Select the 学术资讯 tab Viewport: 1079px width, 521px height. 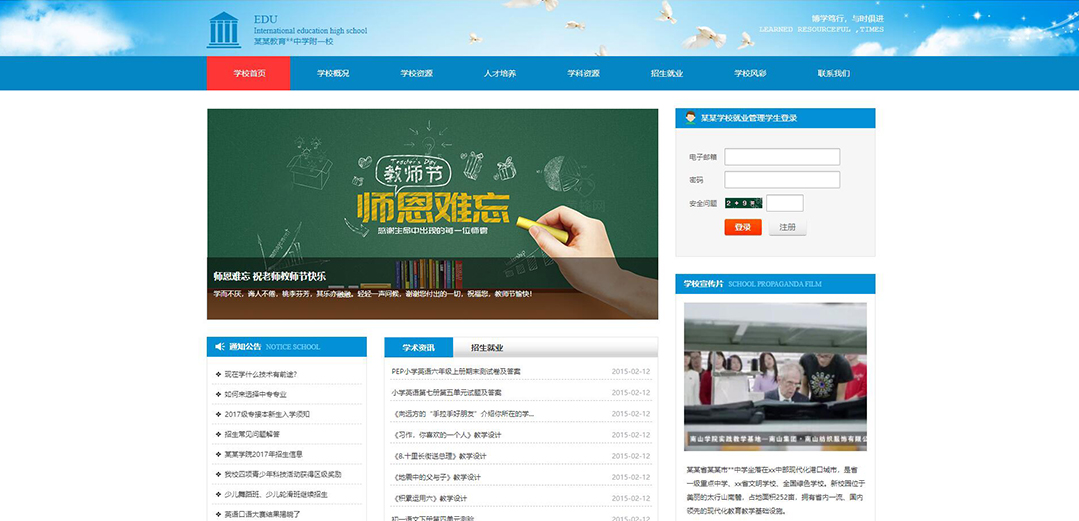pyautogui.click(x=418, y=348)
